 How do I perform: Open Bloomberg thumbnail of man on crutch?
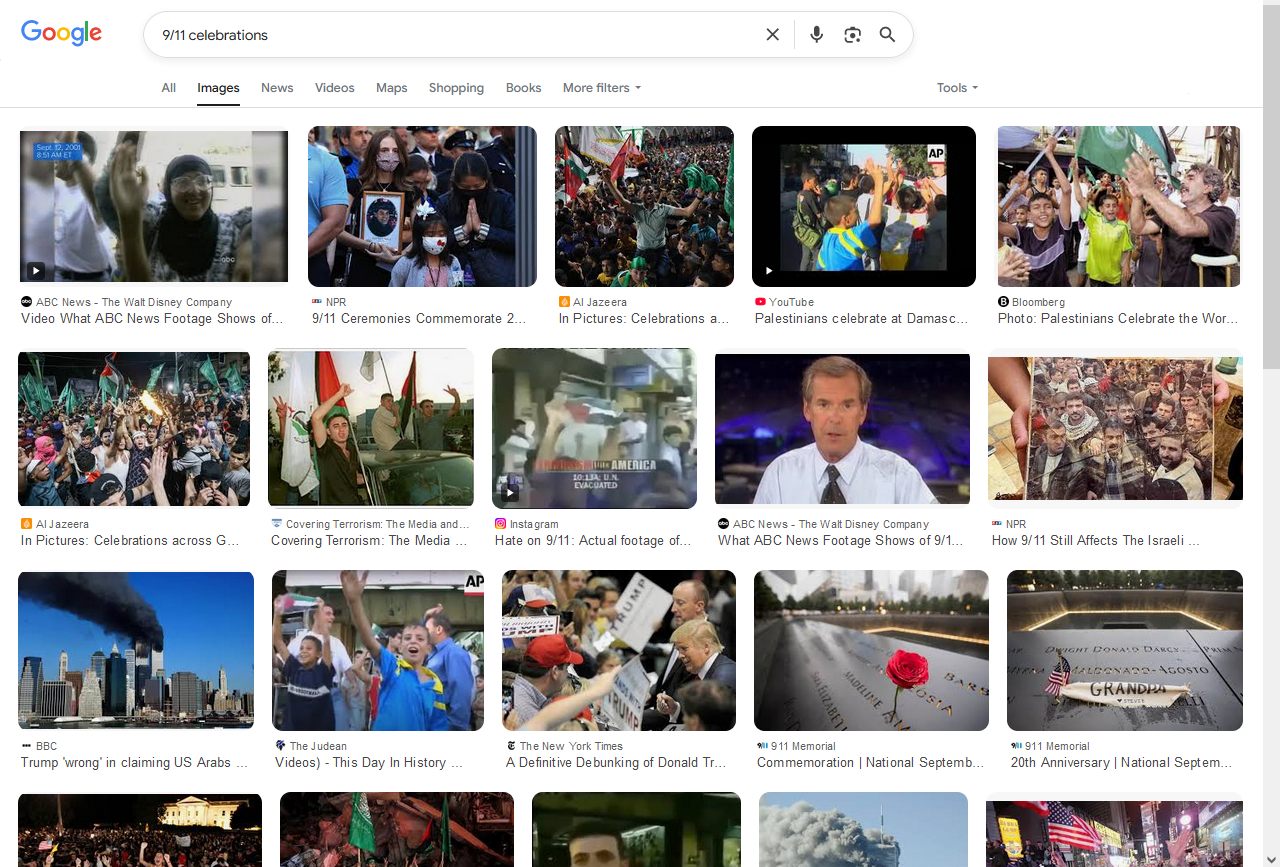1119,207
